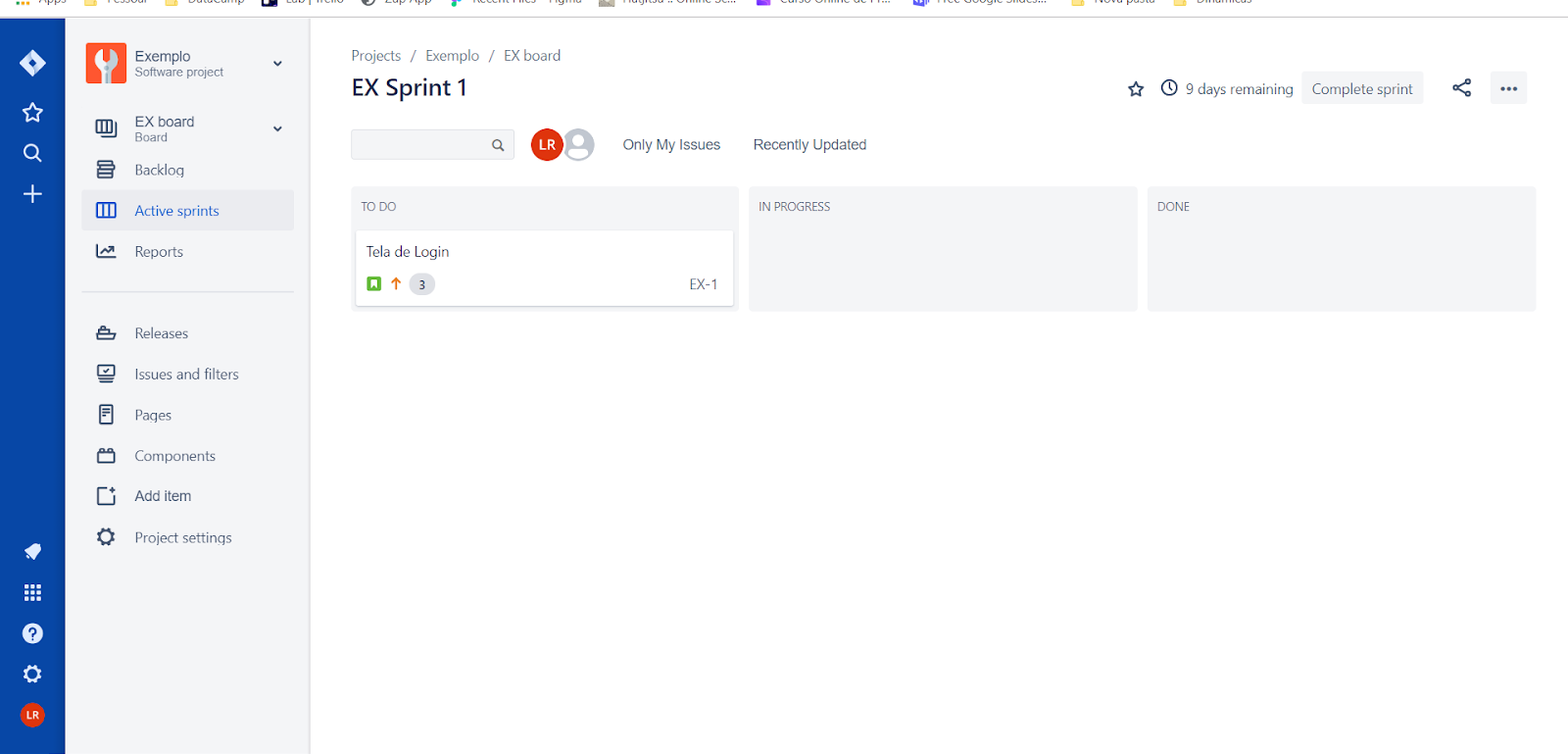1568x754 pixels.
Task: Open the Add item menu entry
Action: [x=188, y=496]
